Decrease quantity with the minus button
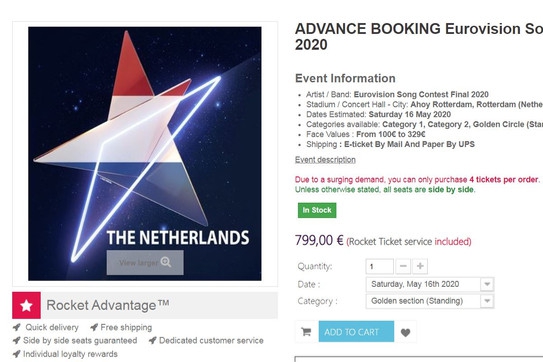 [x=403, y=266]
